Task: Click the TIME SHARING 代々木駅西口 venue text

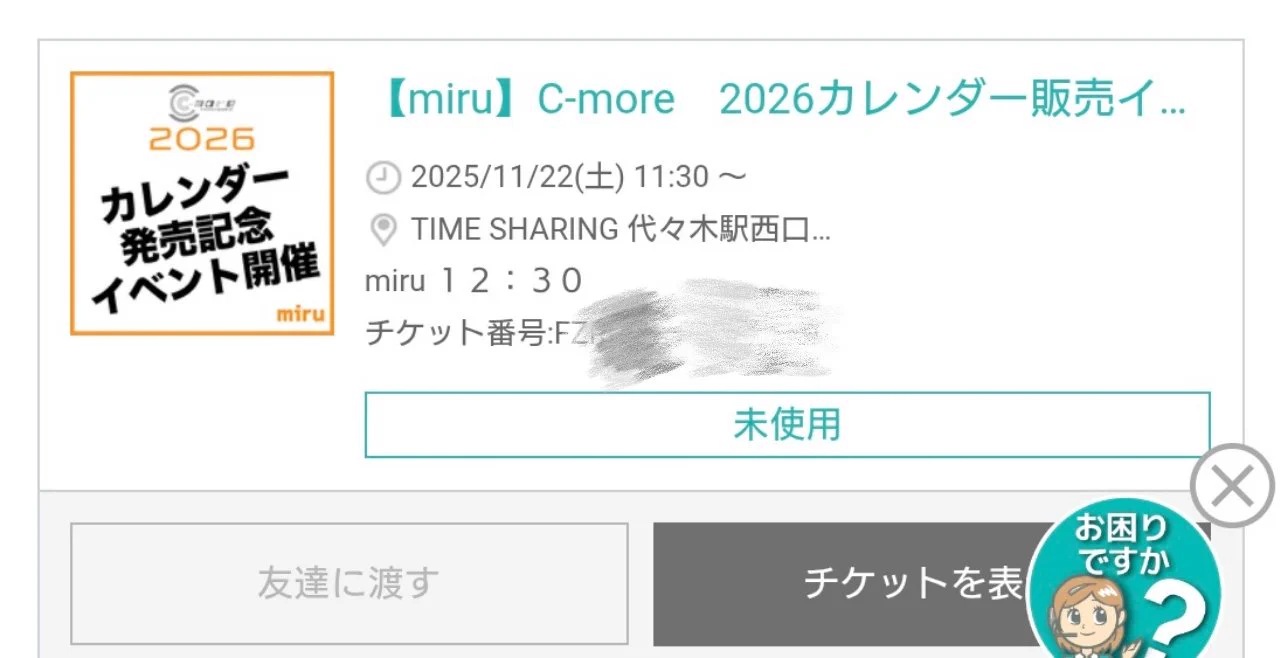Action: pyautogui.click(x=620, y=230)
